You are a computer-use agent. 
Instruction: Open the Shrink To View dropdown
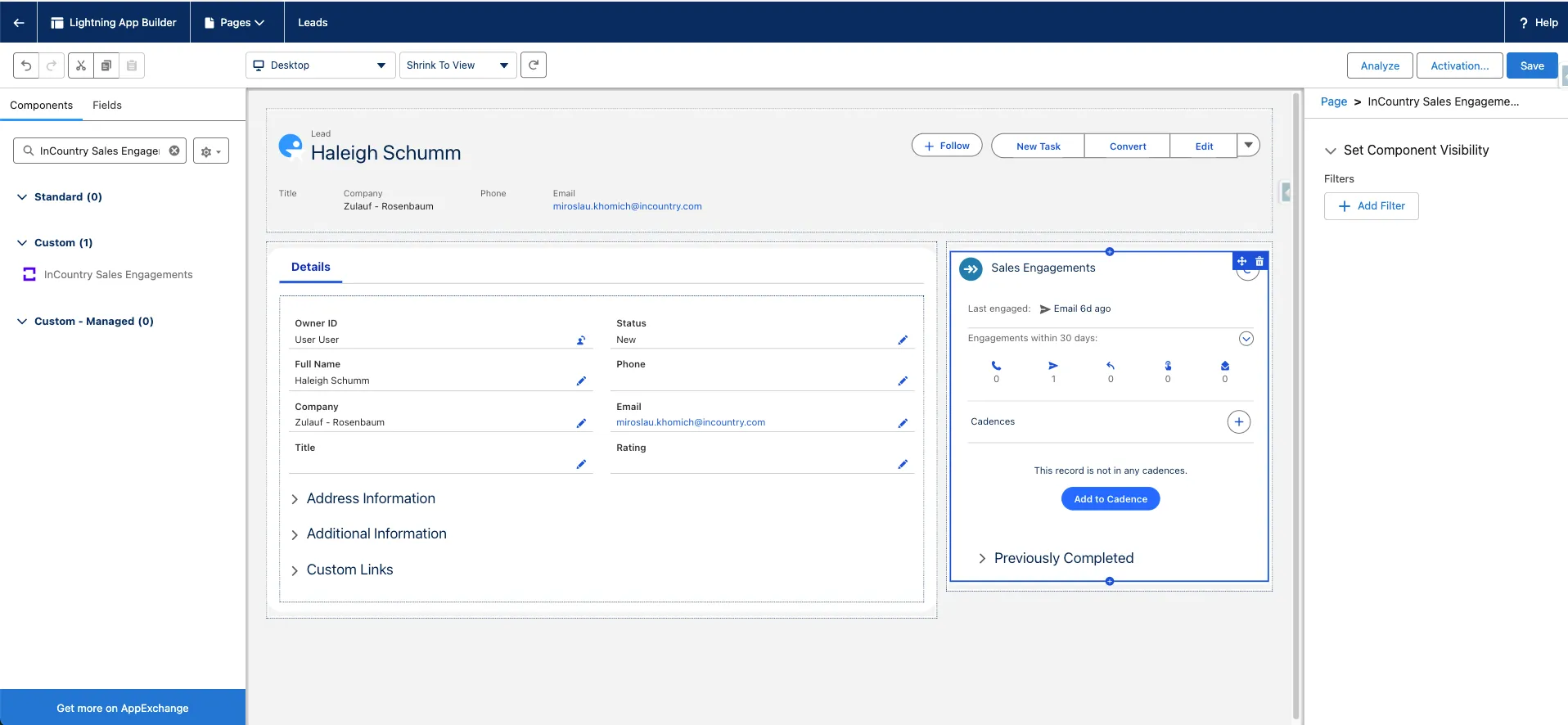pyautogui.click(x=457, y=65)
